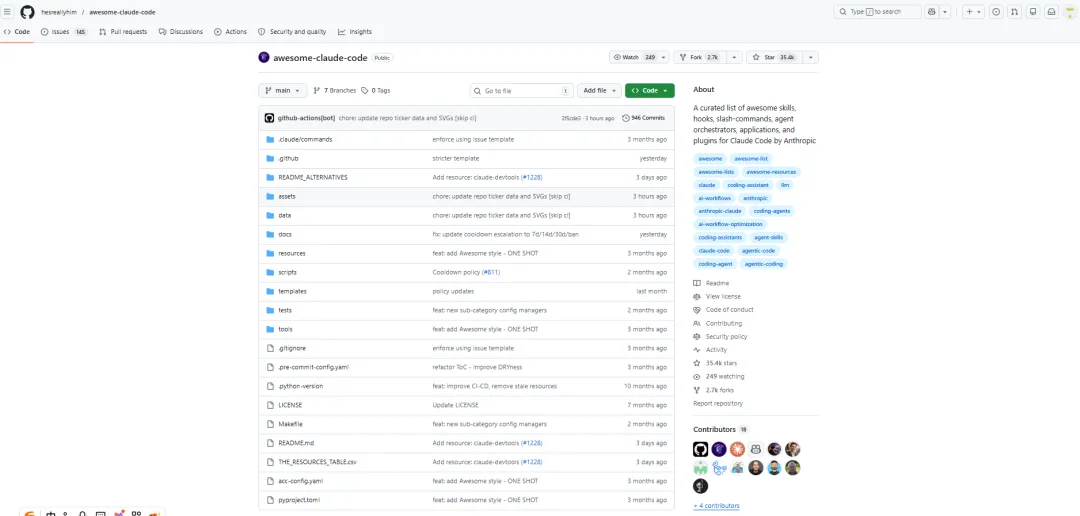
Task: Open the .github folder
Action: (288, 158)
